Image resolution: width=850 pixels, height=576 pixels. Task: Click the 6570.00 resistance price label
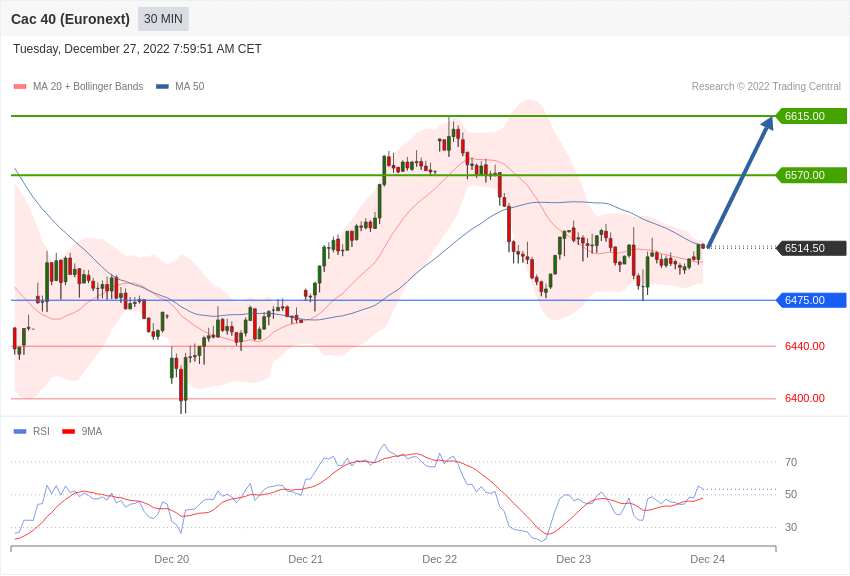811,175
